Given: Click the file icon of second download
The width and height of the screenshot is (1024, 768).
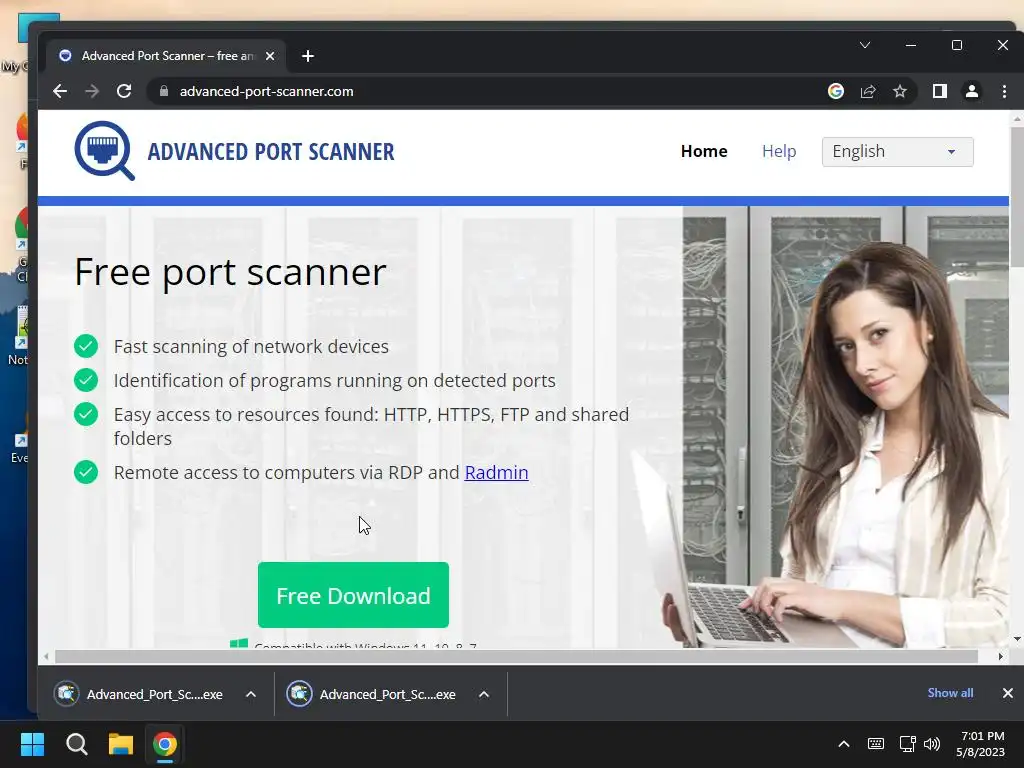Looking at the screenshot, I should 299,694.
